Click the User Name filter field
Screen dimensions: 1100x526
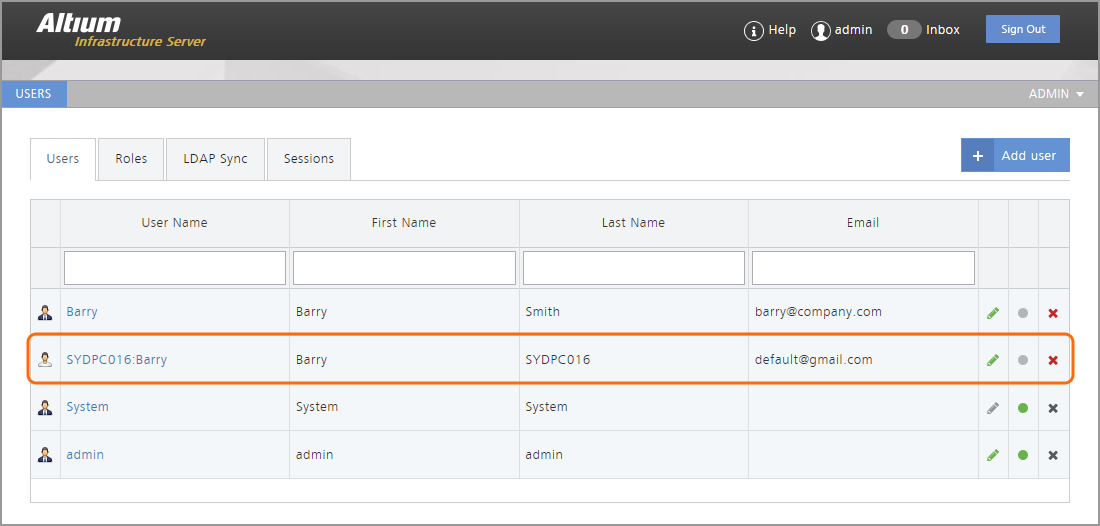[x=175, y=268]
